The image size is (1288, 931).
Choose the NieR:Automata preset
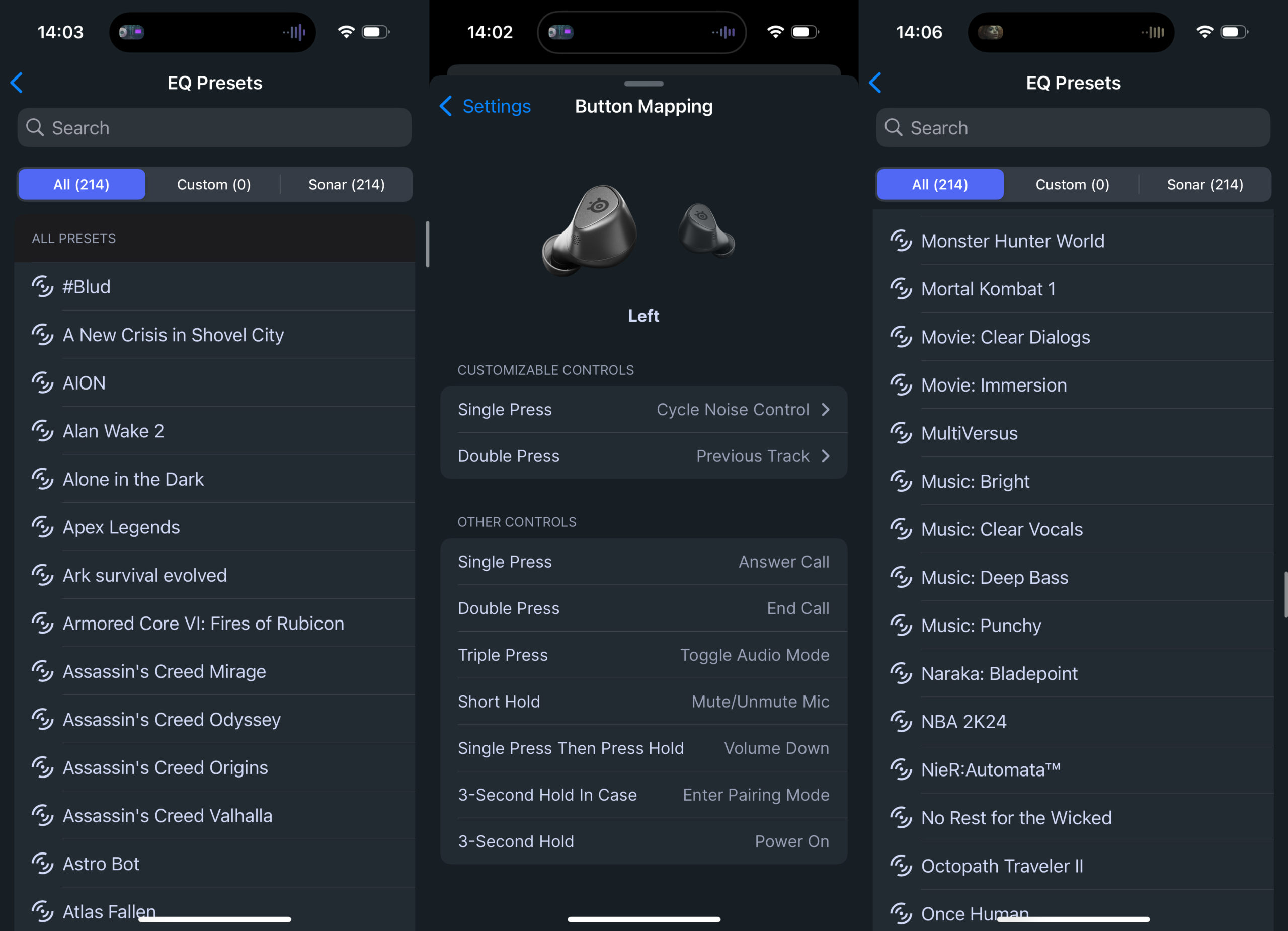coord(1073,769)
